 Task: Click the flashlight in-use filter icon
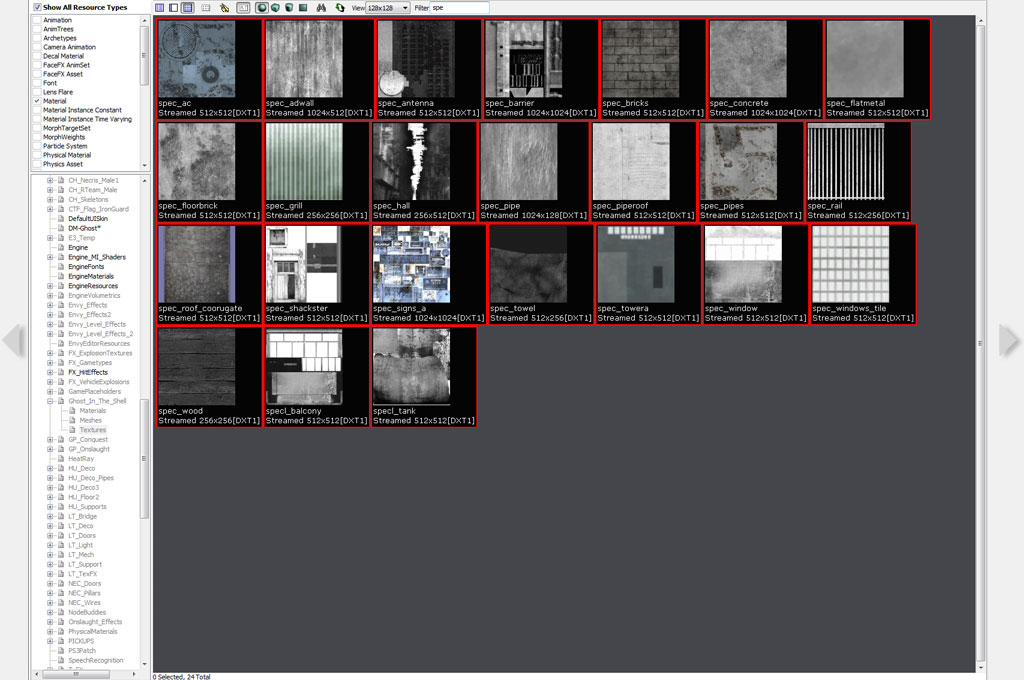coord(225,8)
